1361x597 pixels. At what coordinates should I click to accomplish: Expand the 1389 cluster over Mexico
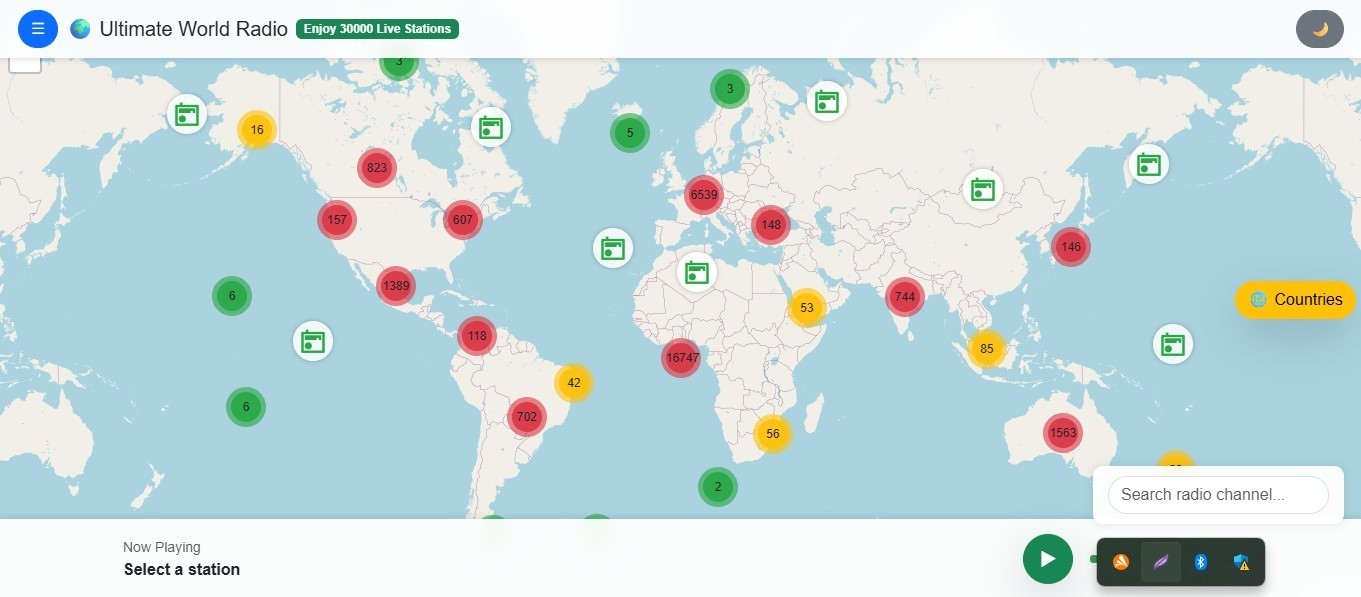point(396,286)
